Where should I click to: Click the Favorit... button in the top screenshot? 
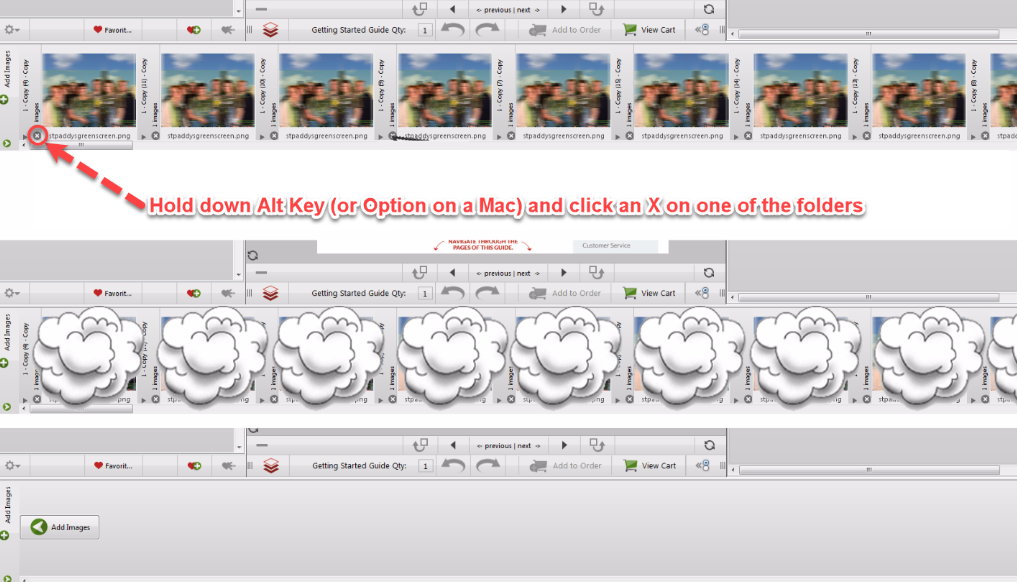coord(112,30)
